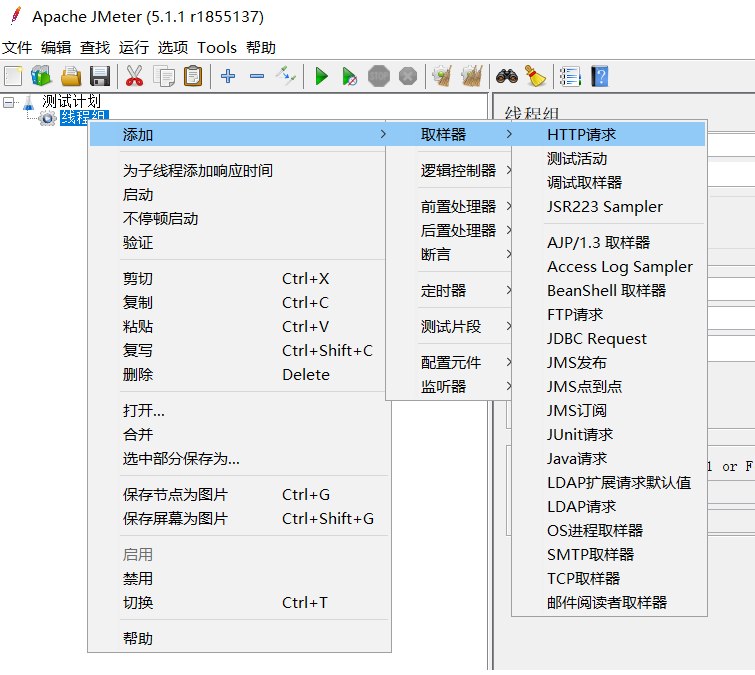Image resolution: width=755 pixels, height=675 pixels.
Task: Click the Clear all double broom icon
Action: click(x=472, y=76)
